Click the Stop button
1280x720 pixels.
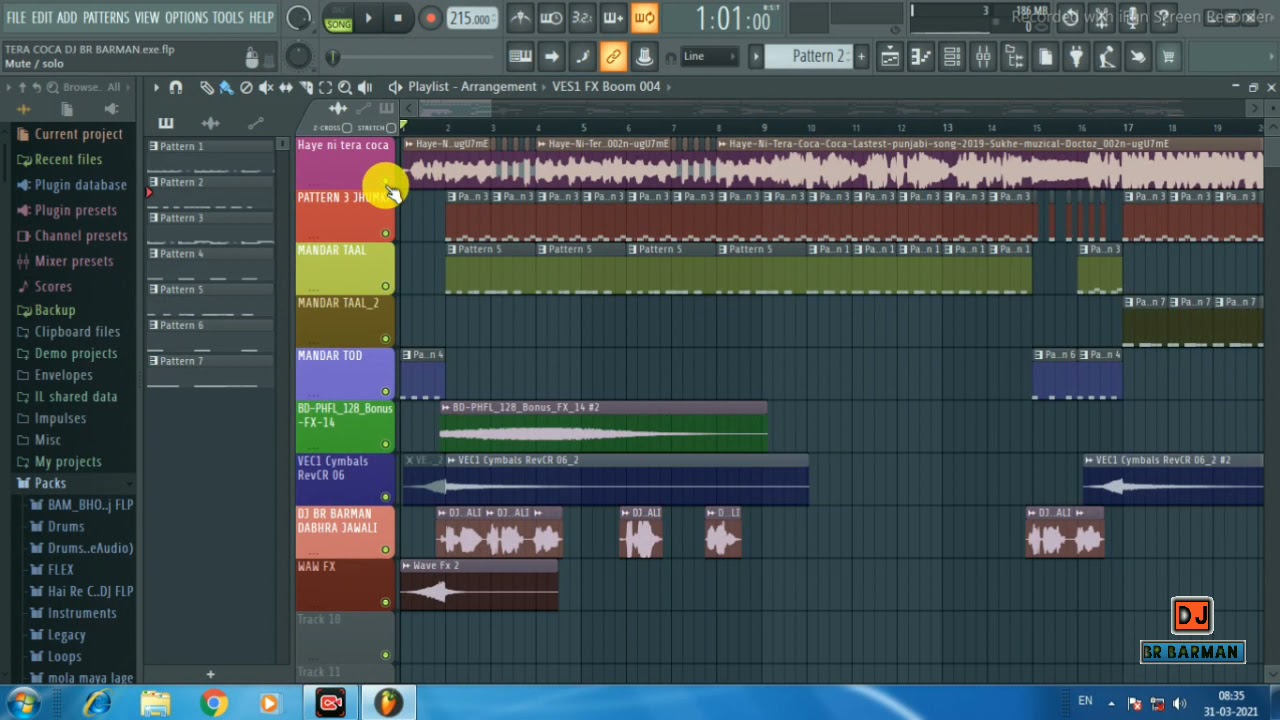tap(398, 18)
